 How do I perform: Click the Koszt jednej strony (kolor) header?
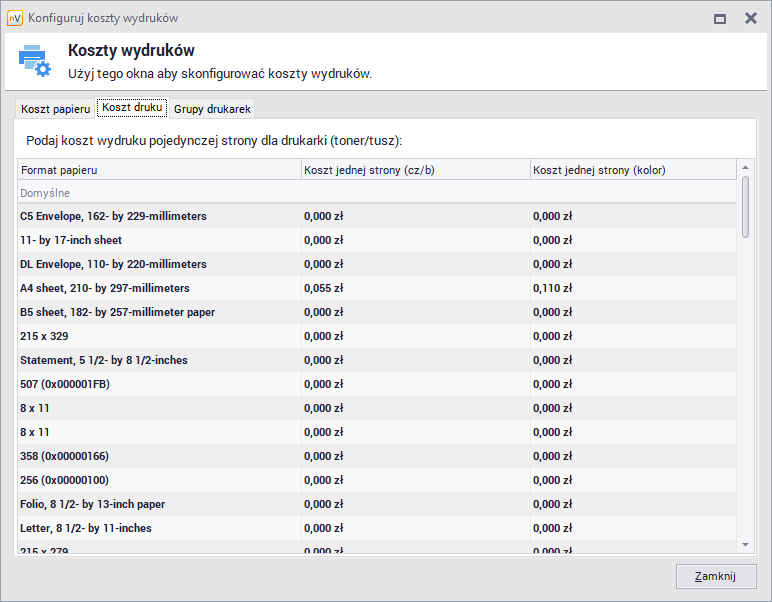click(x=632, y=170)
